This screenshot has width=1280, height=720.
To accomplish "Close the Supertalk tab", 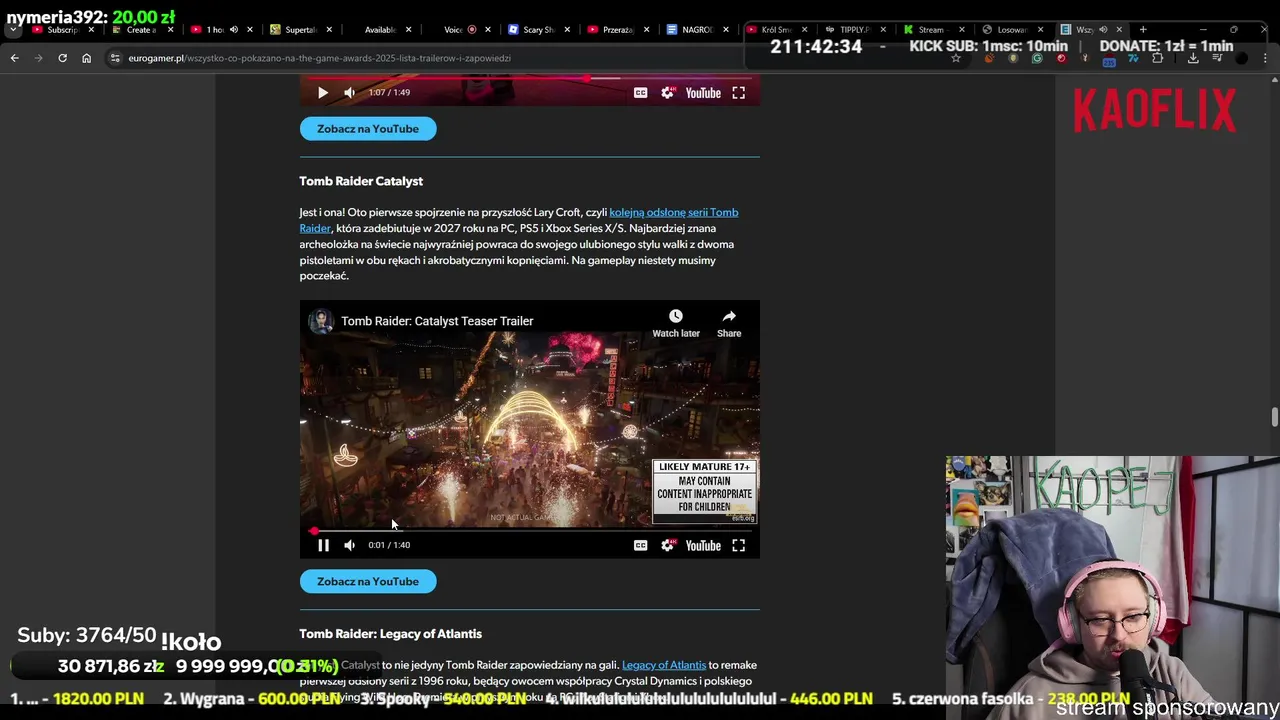I will tap(329, 30).
